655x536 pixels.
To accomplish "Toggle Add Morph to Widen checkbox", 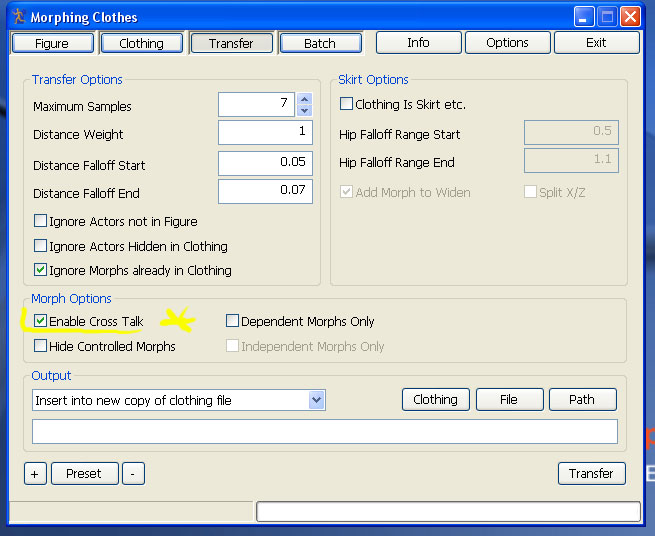I will pyautogui.click(x=346, y=192).
